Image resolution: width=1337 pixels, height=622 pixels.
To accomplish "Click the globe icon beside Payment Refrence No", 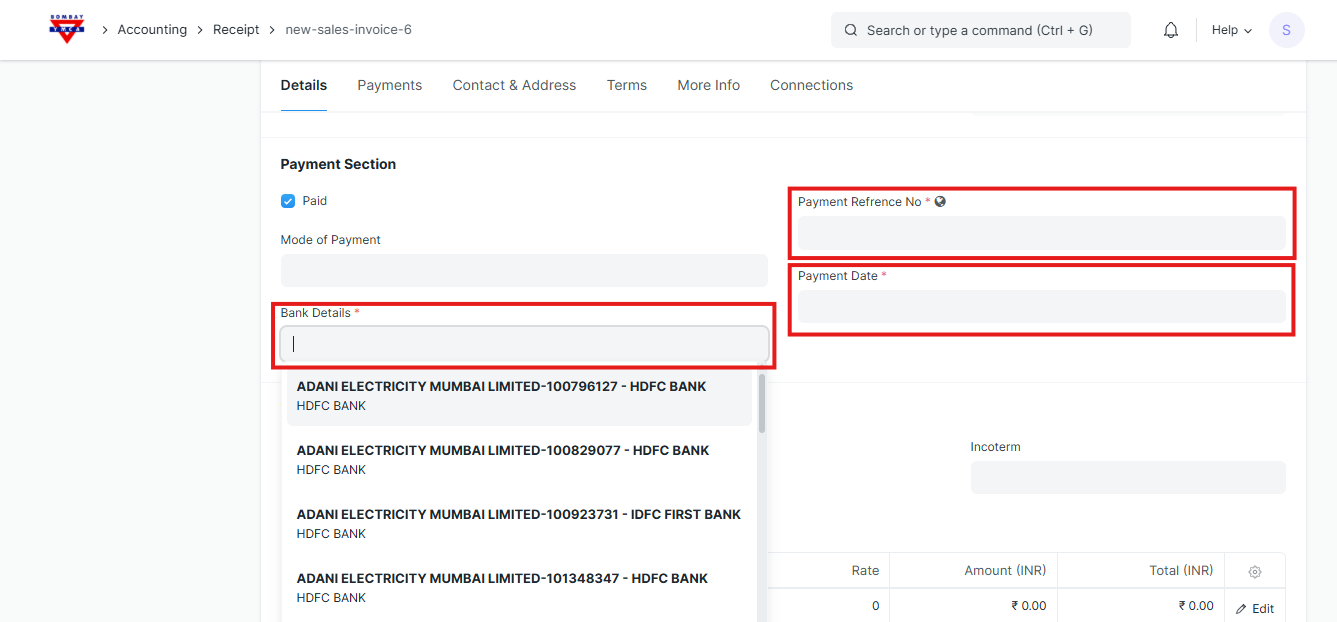I will [x=940, y=201].
